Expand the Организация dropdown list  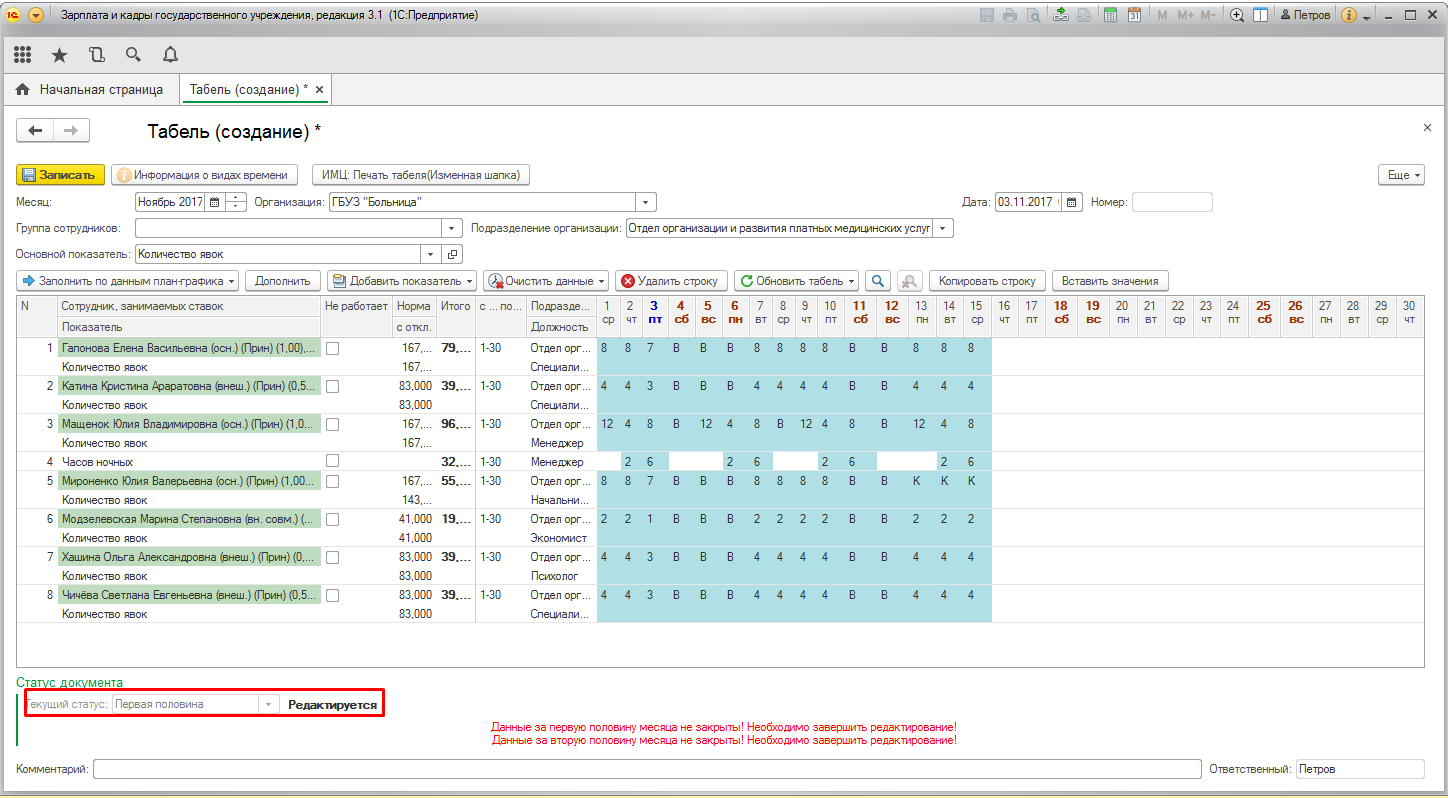646,202
